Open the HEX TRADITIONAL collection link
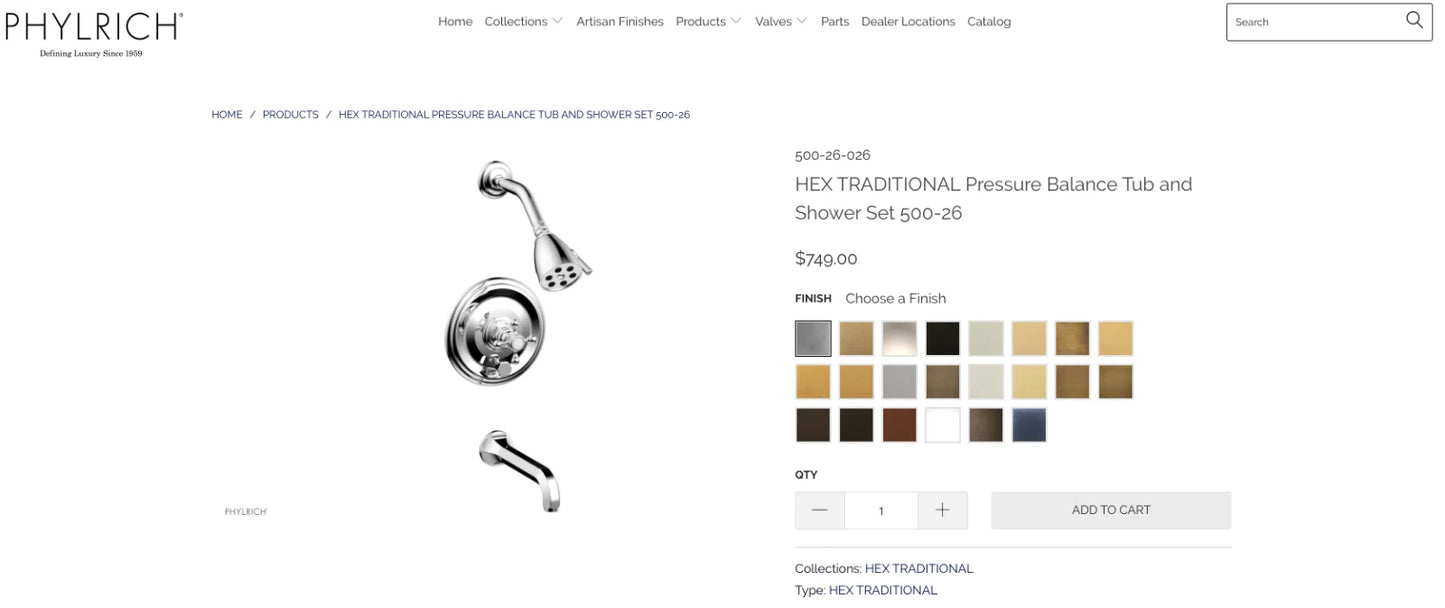Viewport: 1445px width, 608px height. [x=919, y=568]
